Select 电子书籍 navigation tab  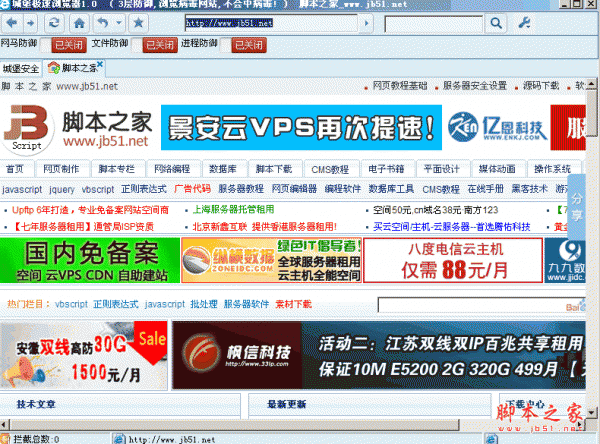tap(386, 169)
